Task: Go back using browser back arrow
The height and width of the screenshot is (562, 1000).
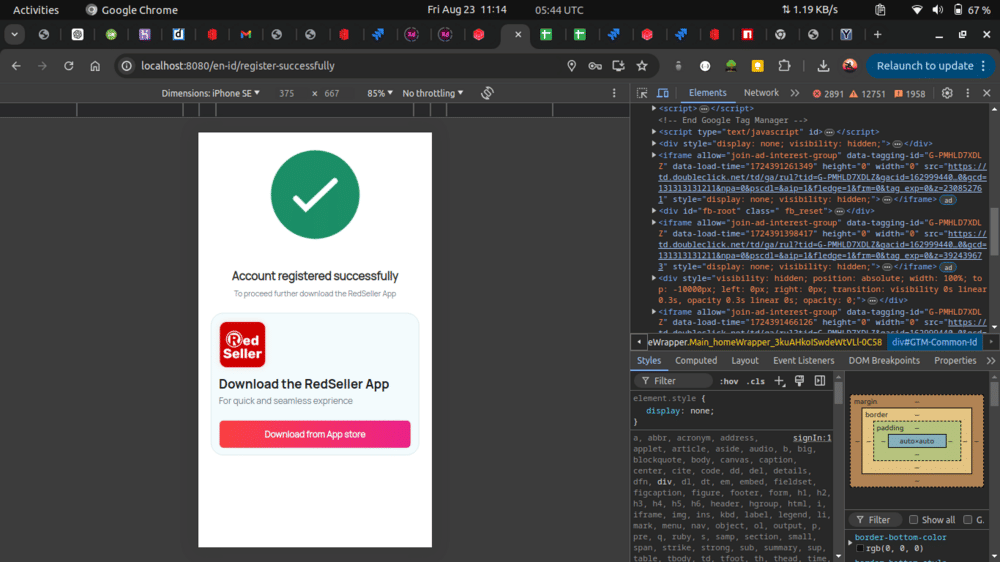Action: tap(17, 66)
